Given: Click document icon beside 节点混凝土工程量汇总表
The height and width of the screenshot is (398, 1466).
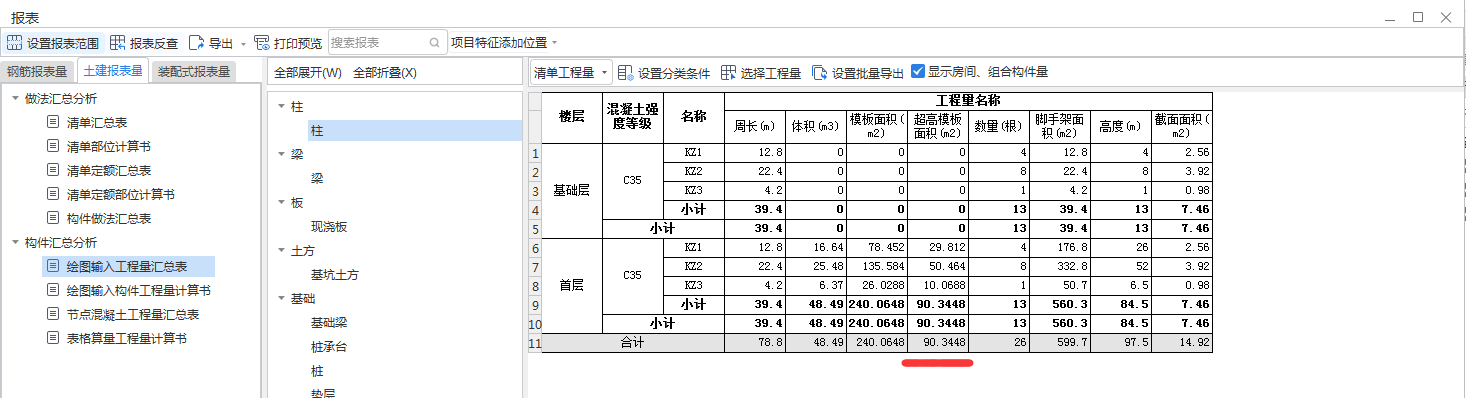Looking at the screenshot, I should (53, 314).
